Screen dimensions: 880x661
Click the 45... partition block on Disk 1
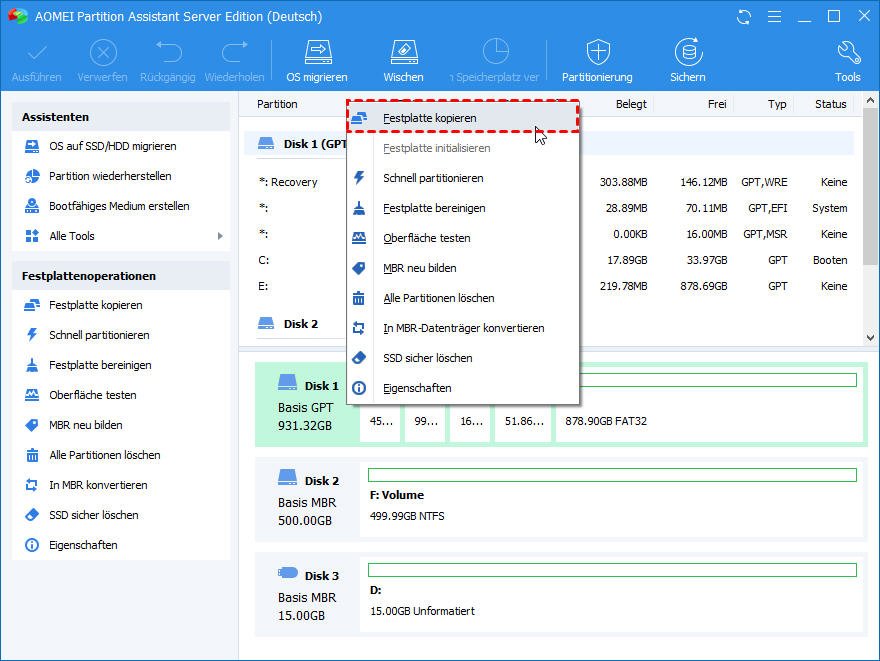tap(381, 422)
